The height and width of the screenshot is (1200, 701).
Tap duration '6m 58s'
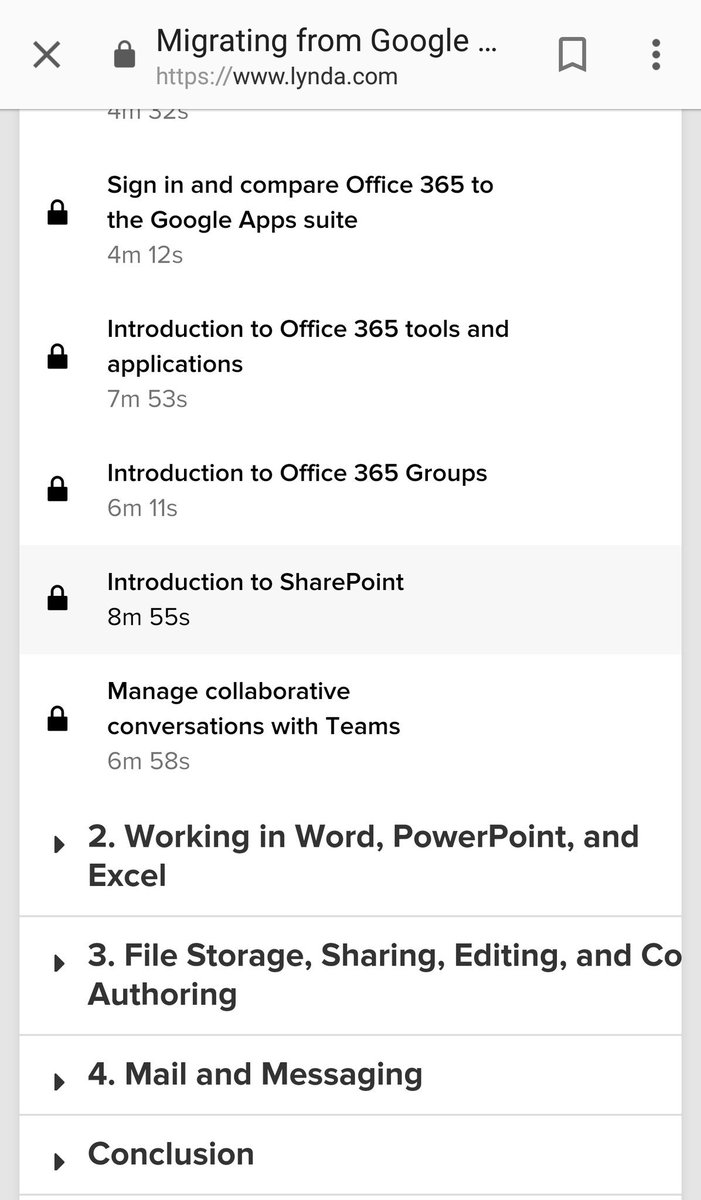click(x=148, y=761)
